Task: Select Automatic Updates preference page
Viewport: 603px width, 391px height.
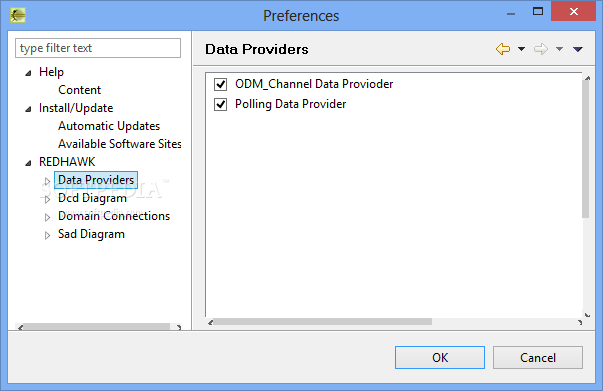Action: click(x=109, y=126)
